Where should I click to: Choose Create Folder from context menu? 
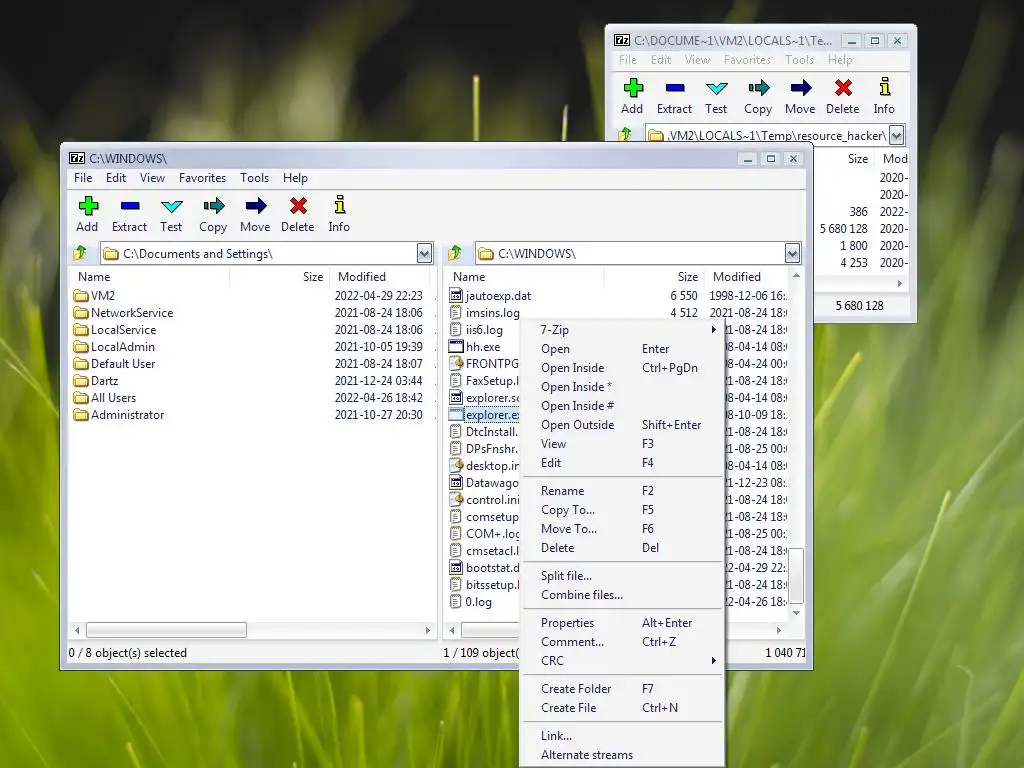(x=576, y=688)
